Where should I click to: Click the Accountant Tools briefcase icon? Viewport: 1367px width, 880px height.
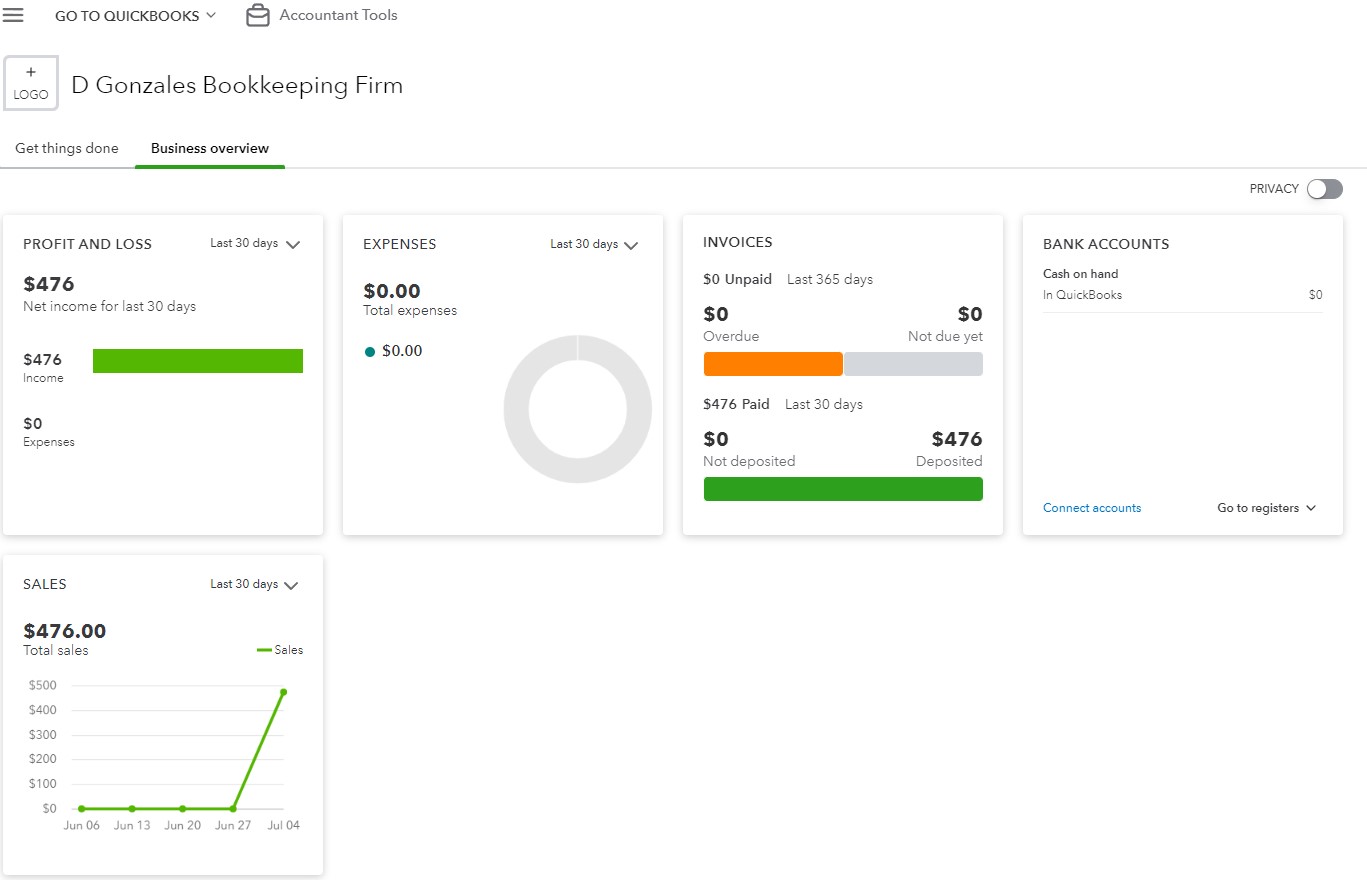(x=258, y=16)
